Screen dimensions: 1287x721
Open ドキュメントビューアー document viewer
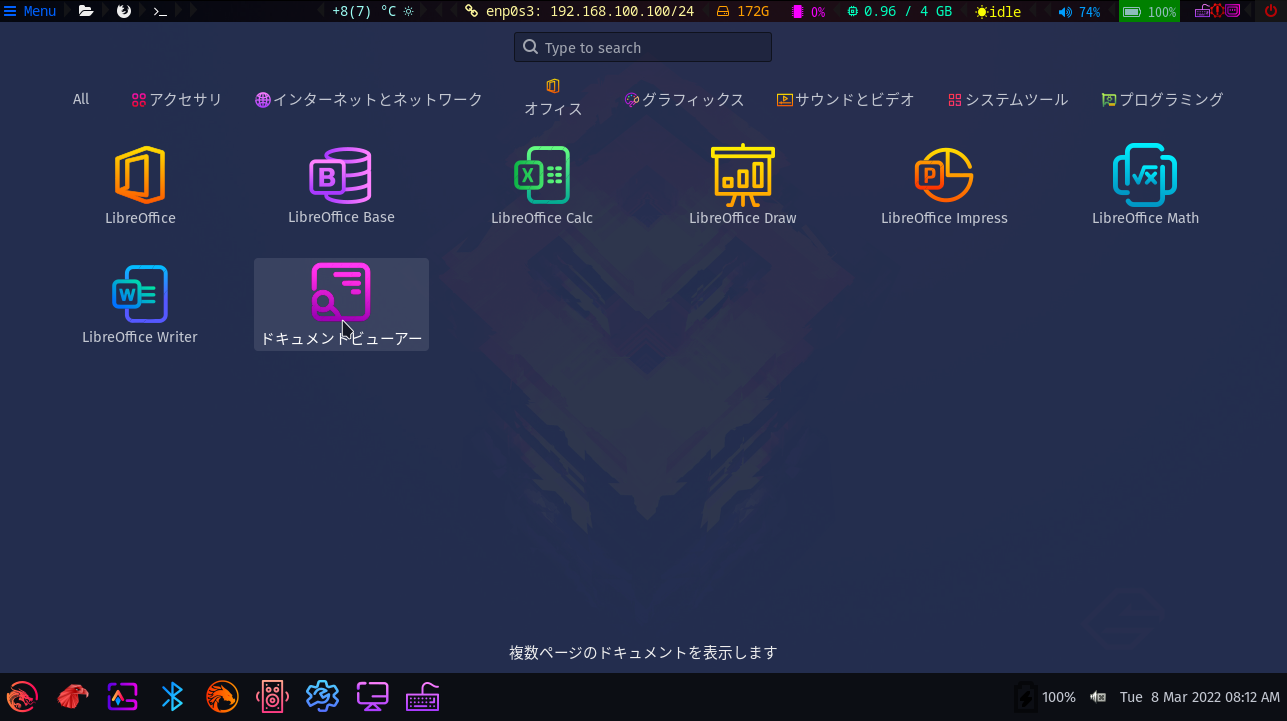point(341,305)
